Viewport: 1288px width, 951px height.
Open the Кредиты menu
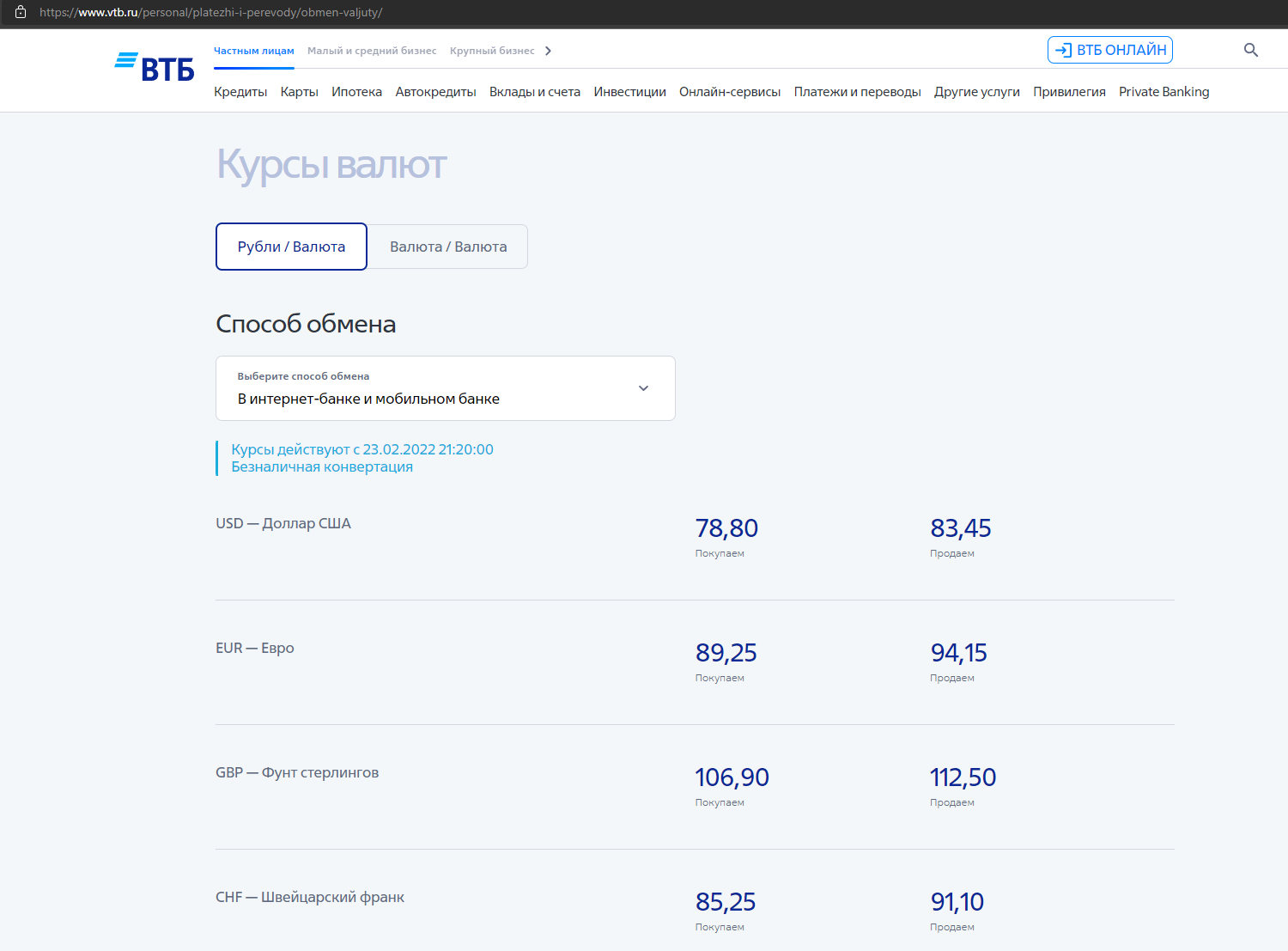[x=240, y=92]
